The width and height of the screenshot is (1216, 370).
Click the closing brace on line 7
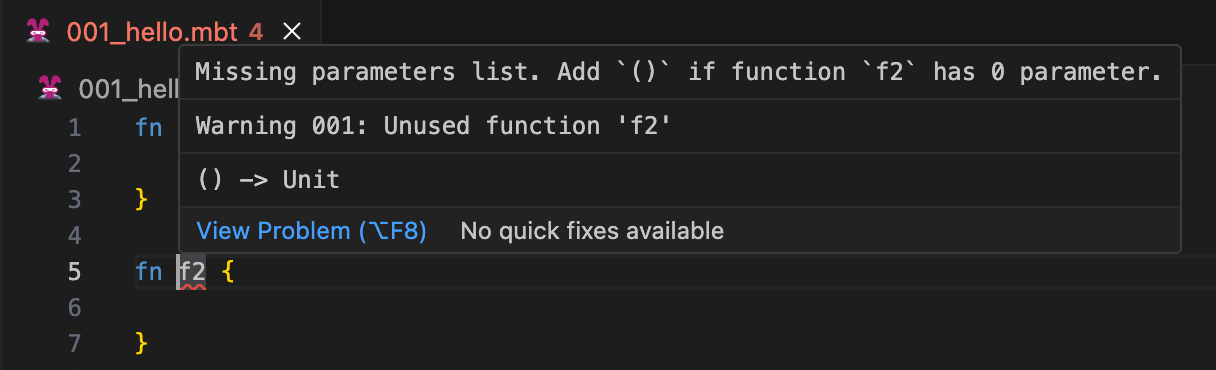click(141, 344)
